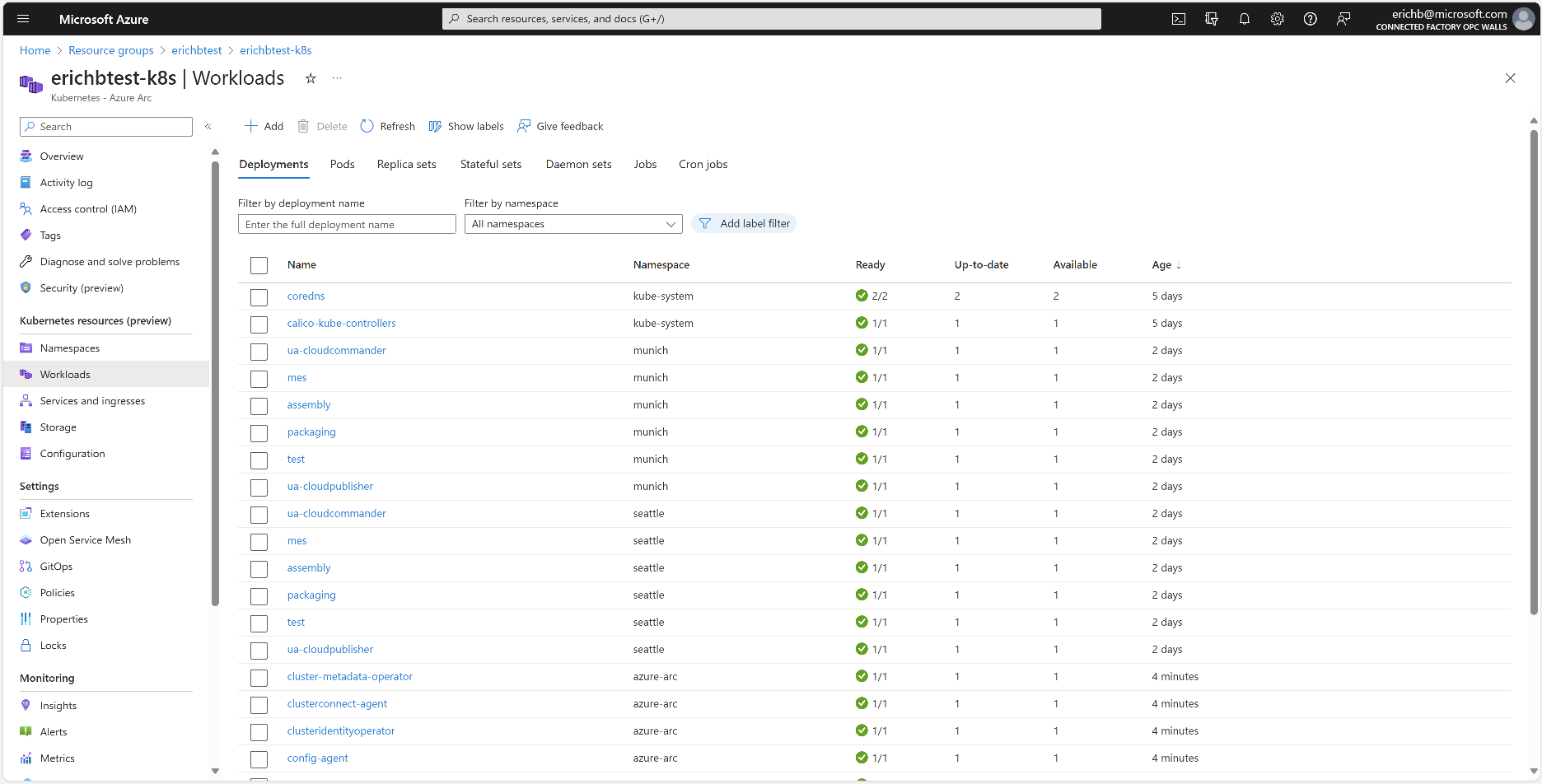1542x784 pixels.
Task: Open the portal hamburger menu
Action: [23, 19]
